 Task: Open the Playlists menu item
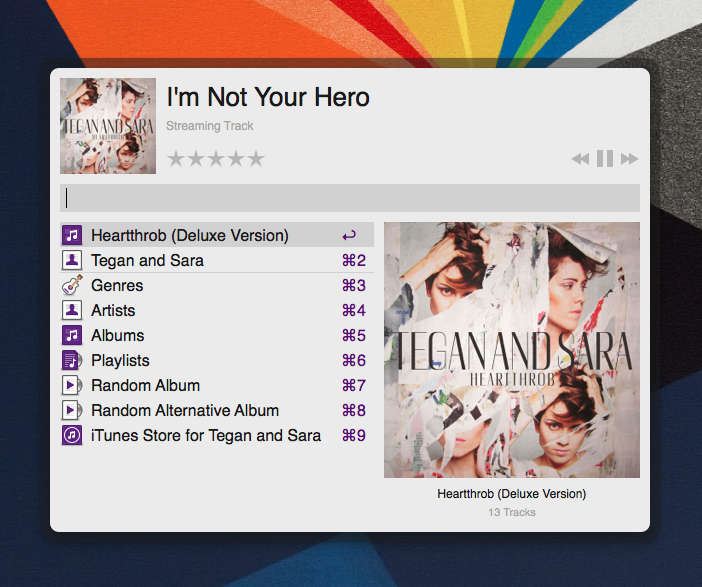pyautogui.click(x=217, y=360)
